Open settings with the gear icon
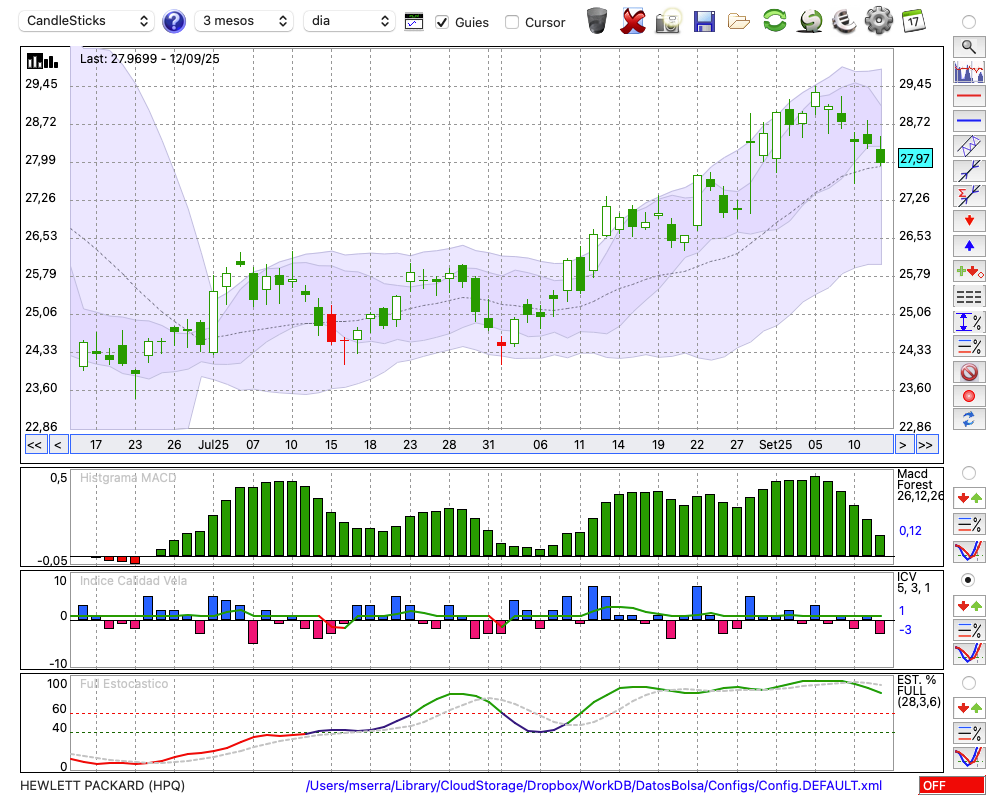Screen dimensions: 1000x800 tap(879, 20)
